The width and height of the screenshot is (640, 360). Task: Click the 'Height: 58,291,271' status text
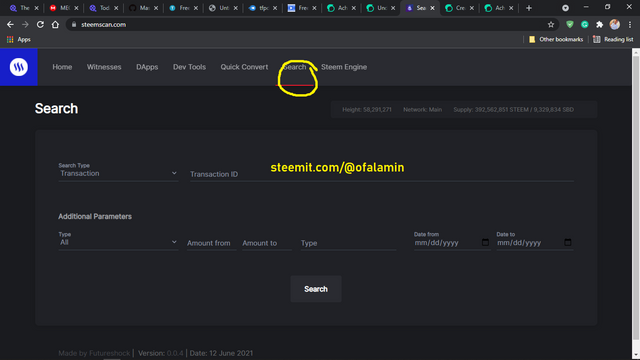(367, 109)
